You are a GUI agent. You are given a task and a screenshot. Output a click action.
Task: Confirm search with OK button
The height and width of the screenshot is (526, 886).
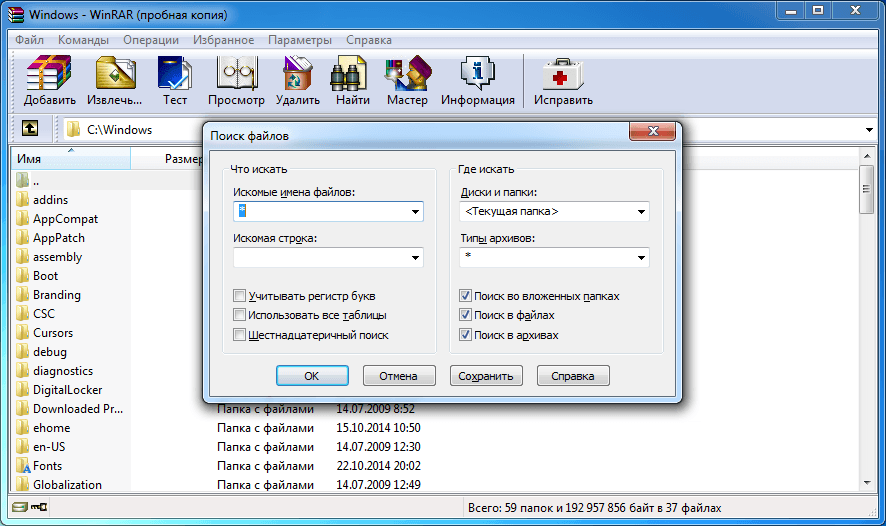click(312, 376)
